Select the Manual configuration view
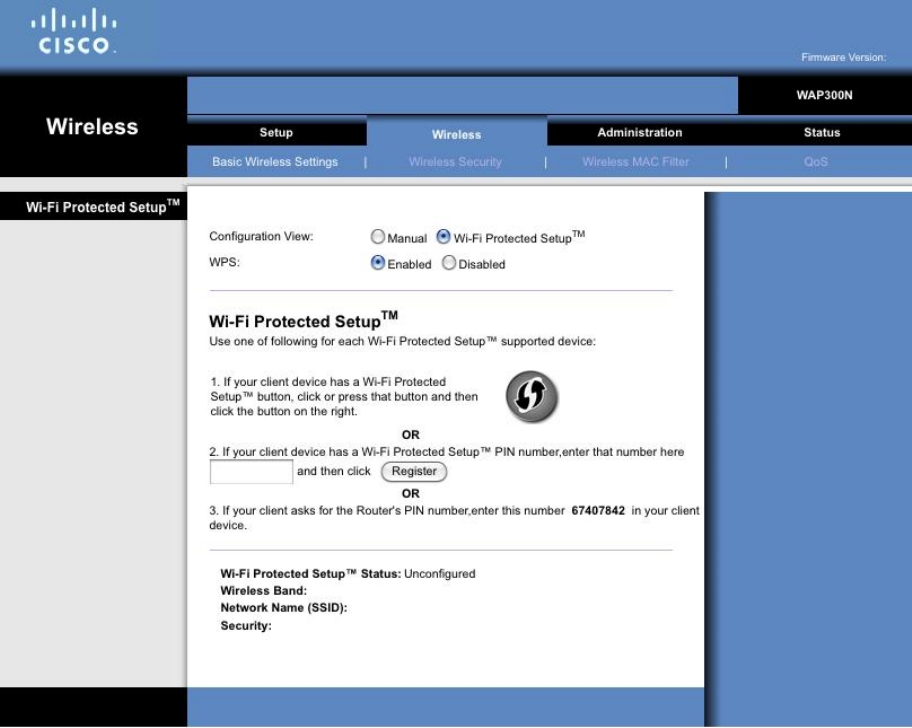 (x=378, y=237)
